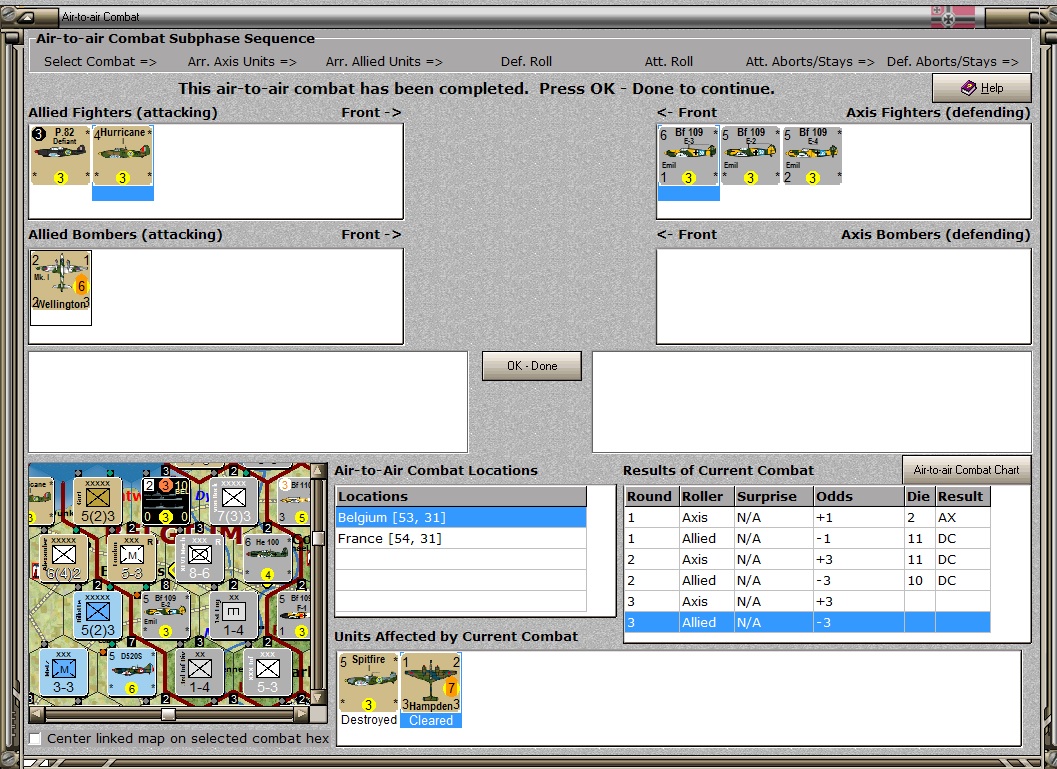Click the map's vertical scrollbar thumb
This screenshot has width=1057, height=769.
pos(318,538)
